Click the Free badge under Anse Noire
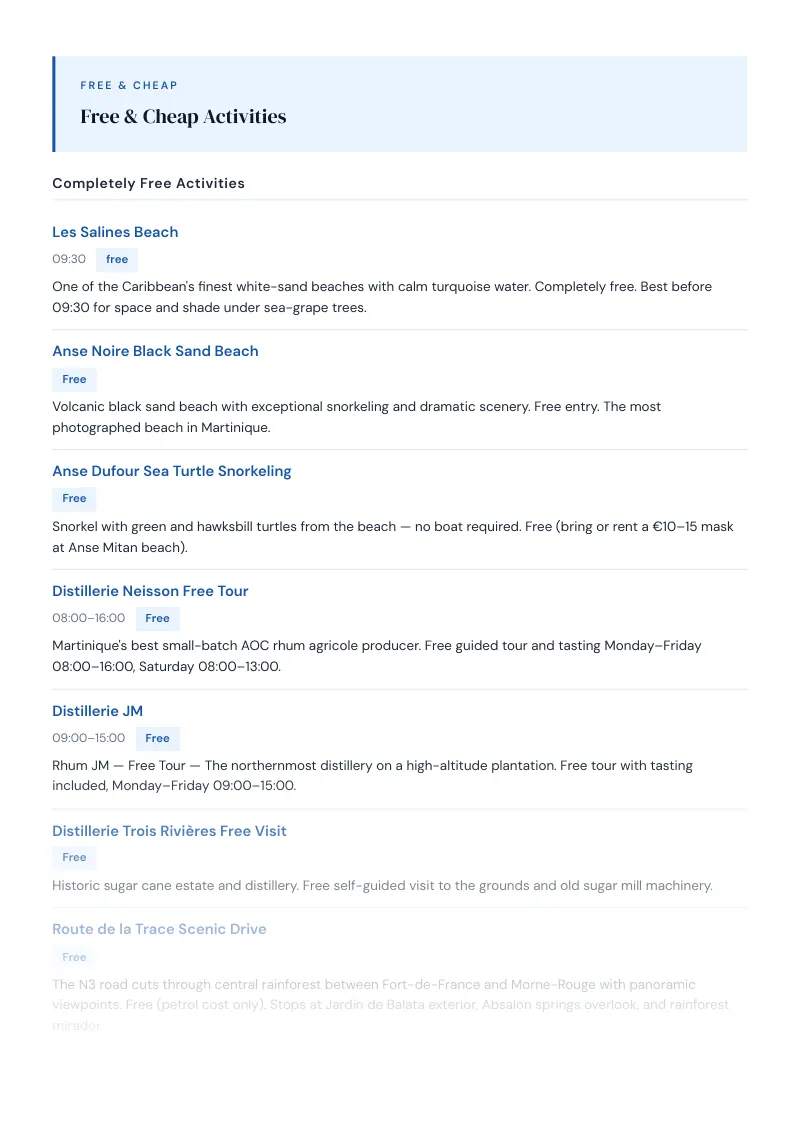 tap(74, 379)
